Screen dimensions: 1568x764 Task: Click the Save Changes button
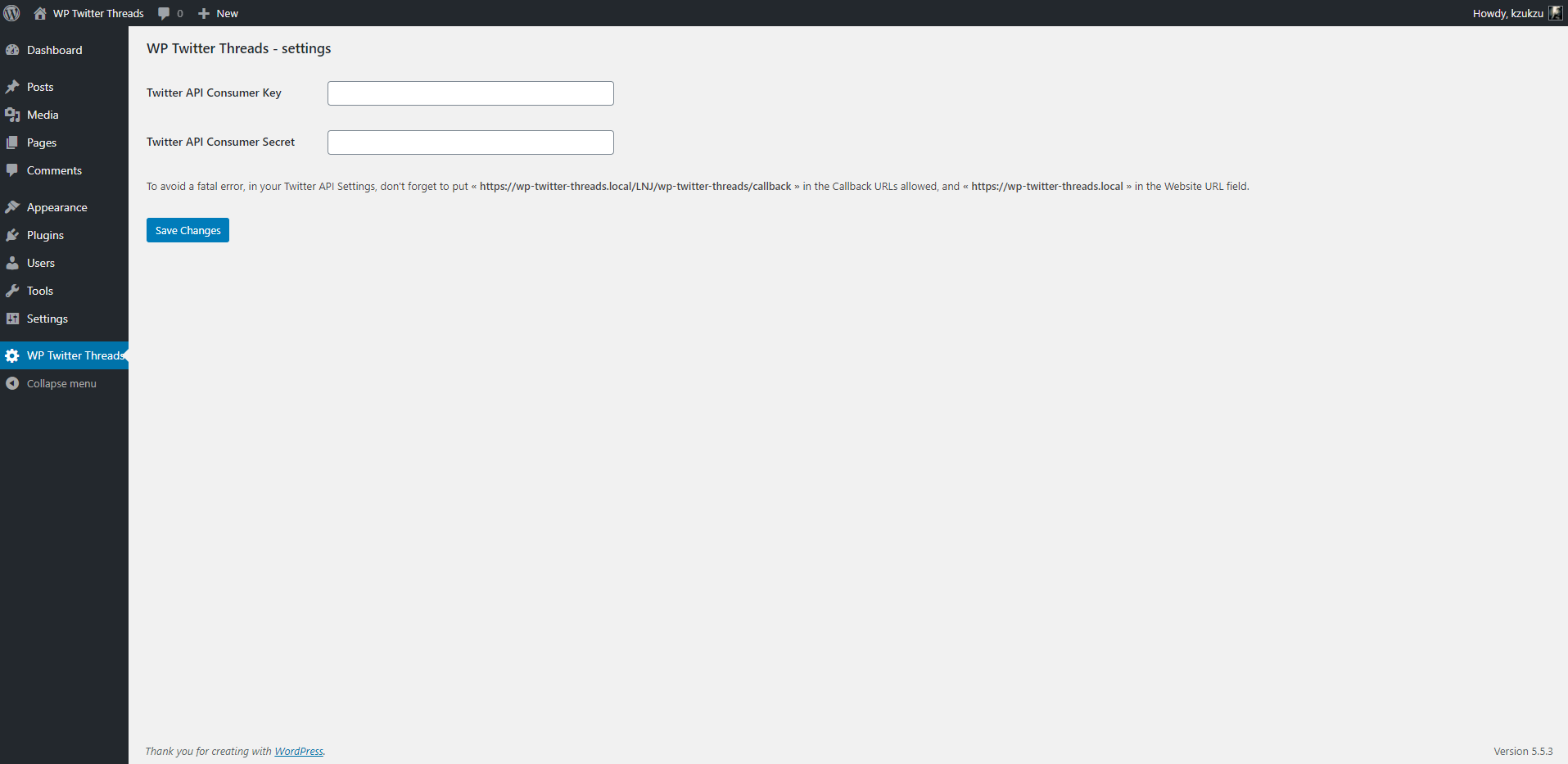pyautogui.click(x=188, y=230)
